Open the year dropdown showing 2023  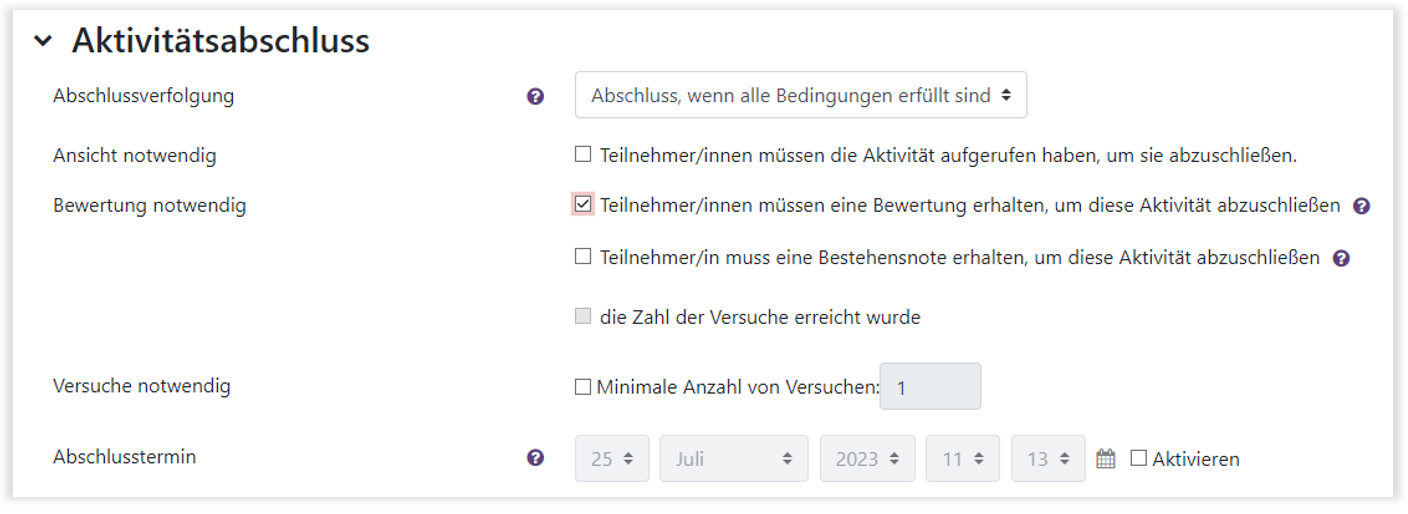867,459
